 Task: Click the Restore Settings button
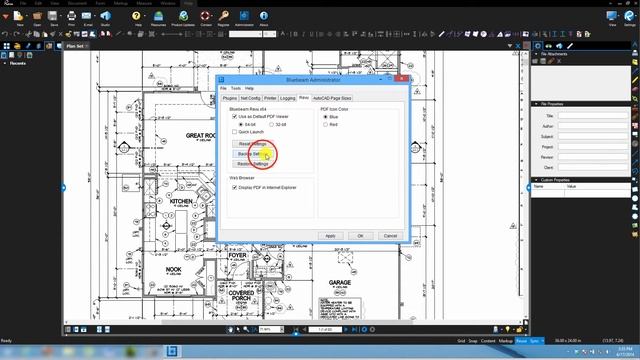[x=253, y=164]
